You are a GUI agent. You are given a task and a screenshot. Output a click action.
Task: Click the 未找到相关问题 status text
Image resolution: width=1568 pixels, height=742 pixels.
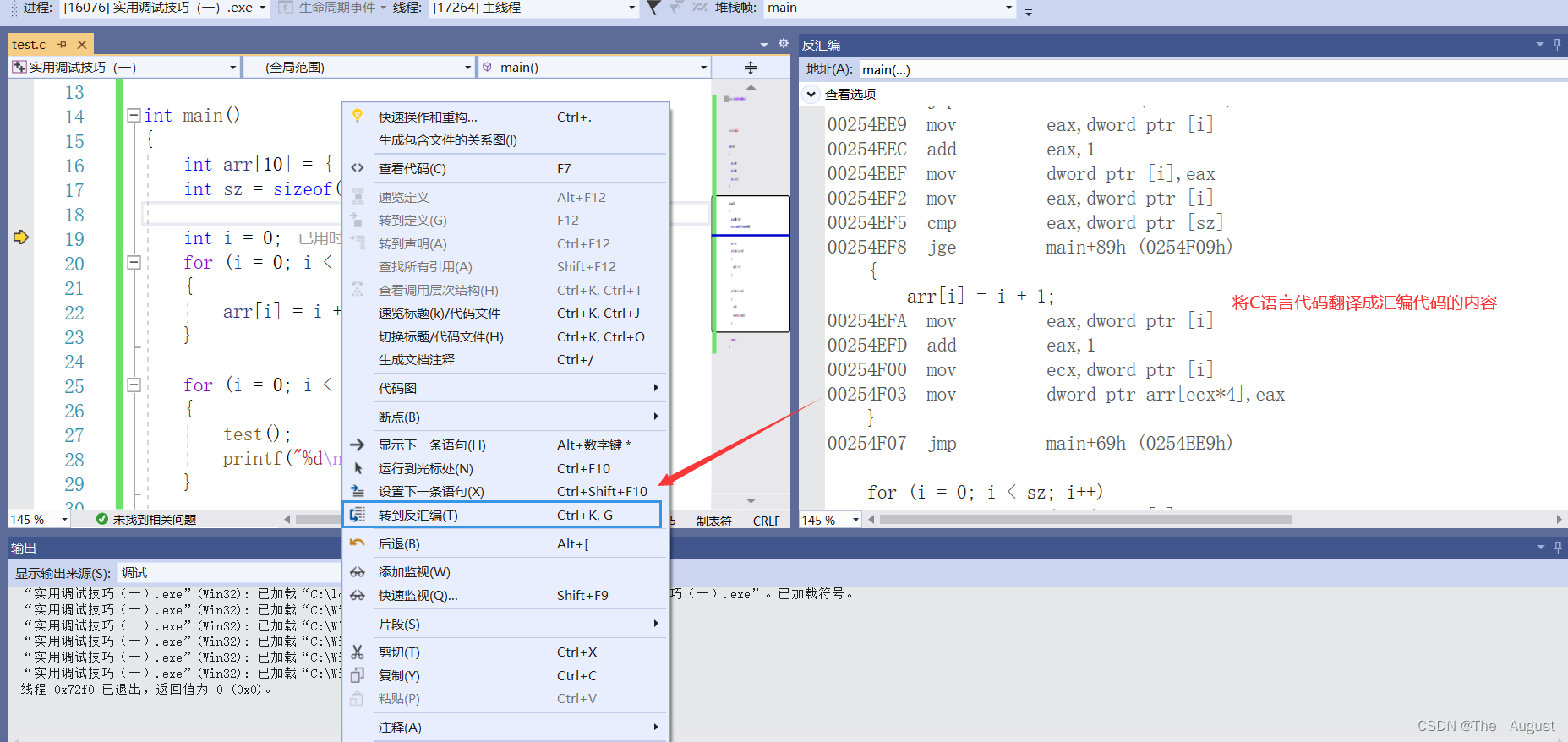(155, 519)
